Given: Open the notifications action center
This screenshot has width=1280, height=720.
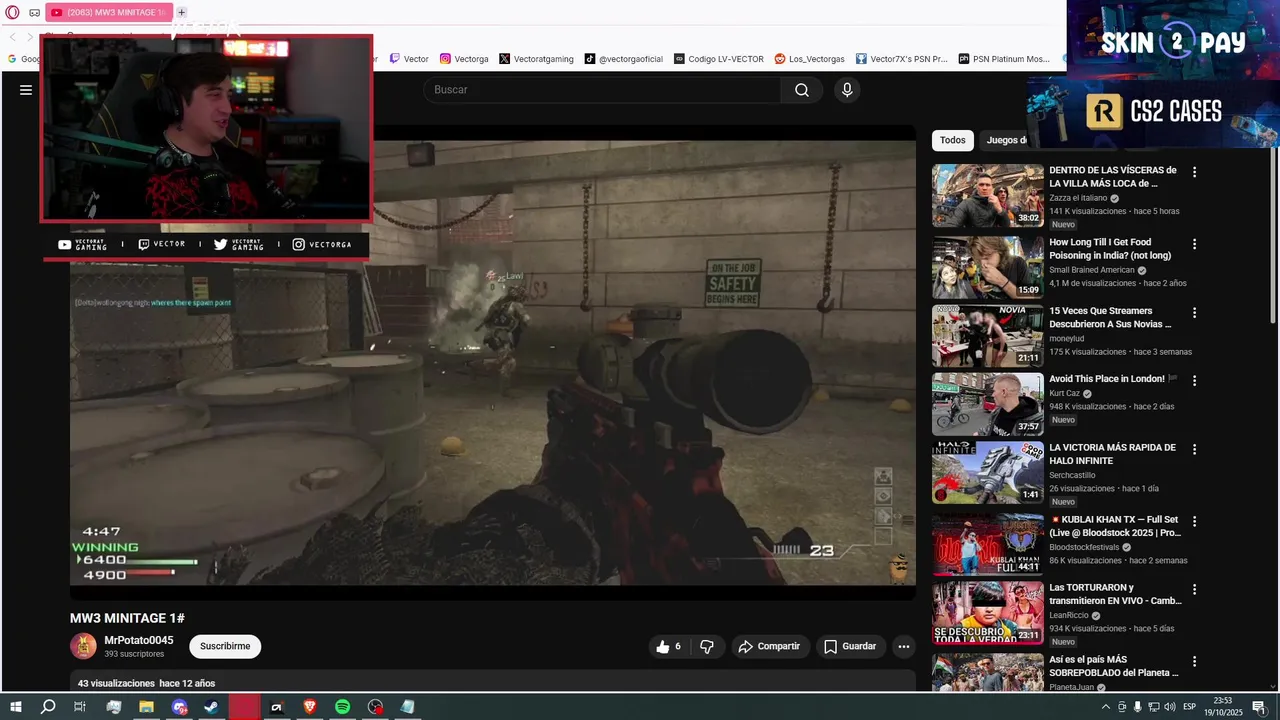Looking at the screenshot, I should 1259,707.
